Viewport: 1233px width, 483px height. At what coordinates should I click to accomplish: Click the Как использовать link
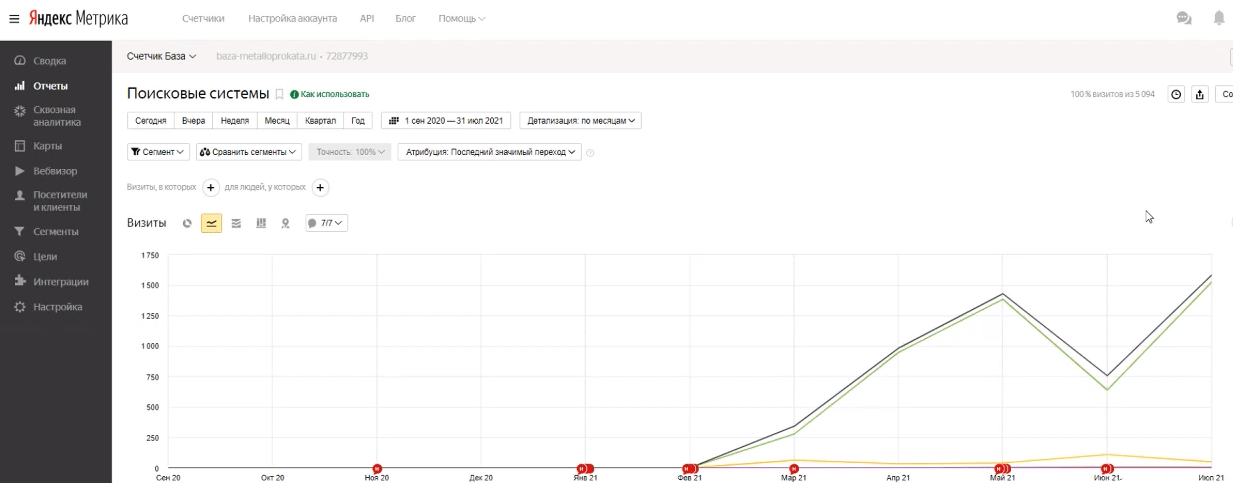(x=335, y=94)
